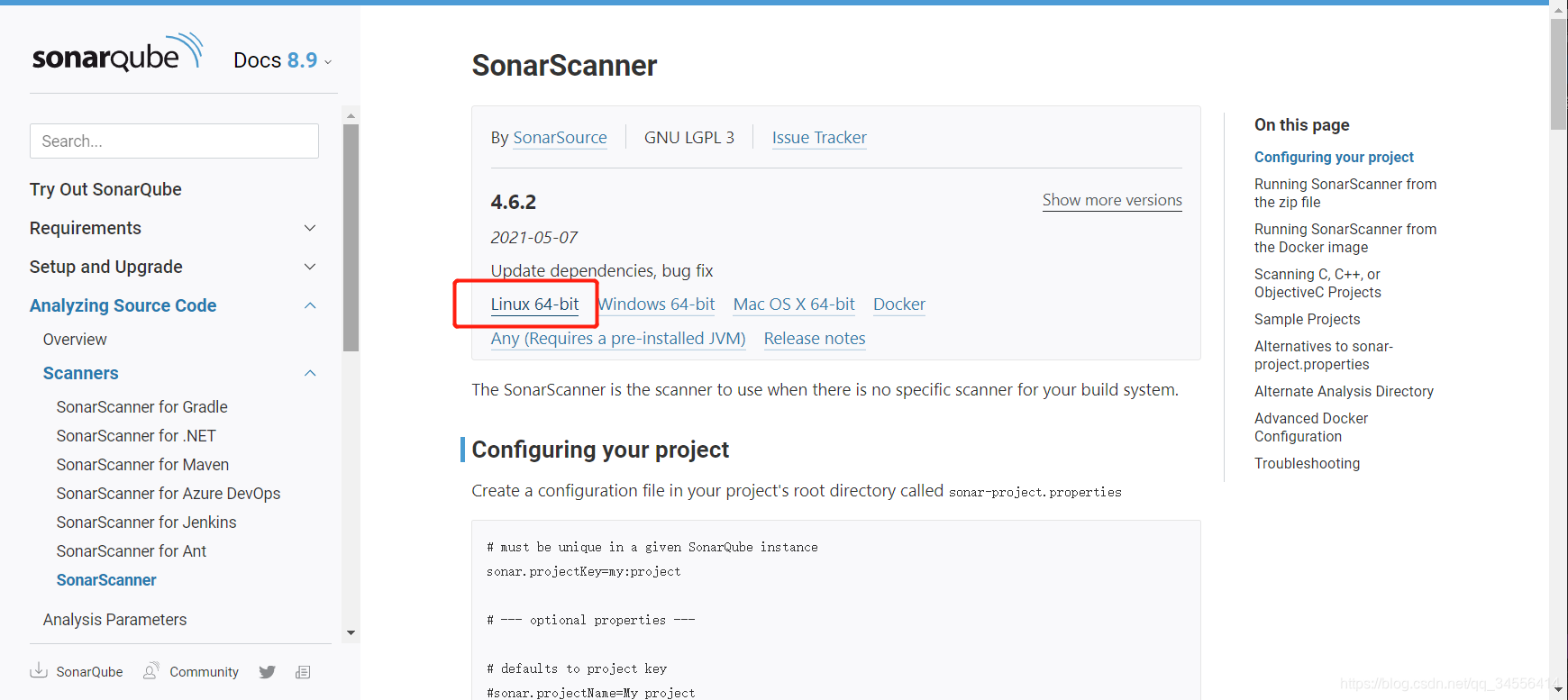Expand the Requirements section
The width and height of the screenshot is (1568, 700).
[309, 228]
